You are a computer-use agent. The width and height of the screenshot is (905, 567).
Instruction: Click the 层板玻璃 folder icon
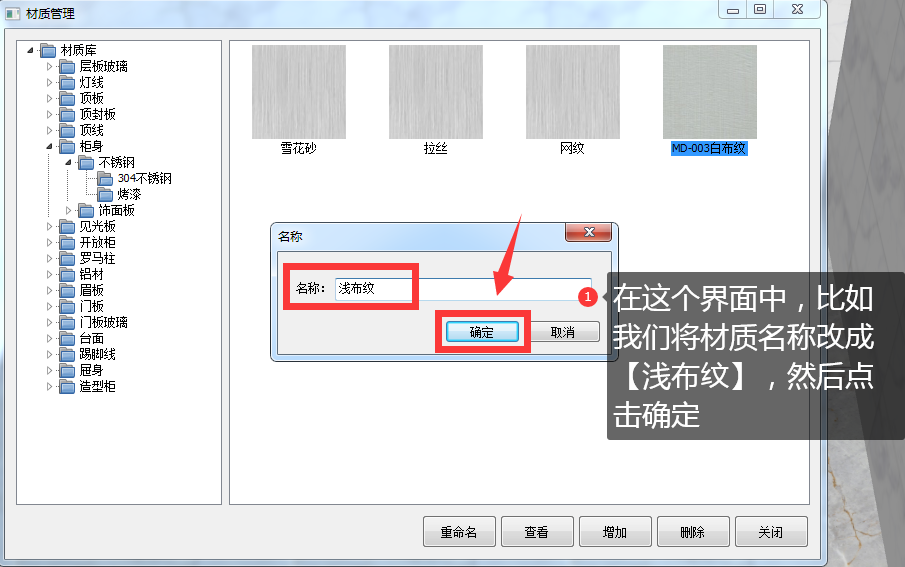click(x=67, y=67)
